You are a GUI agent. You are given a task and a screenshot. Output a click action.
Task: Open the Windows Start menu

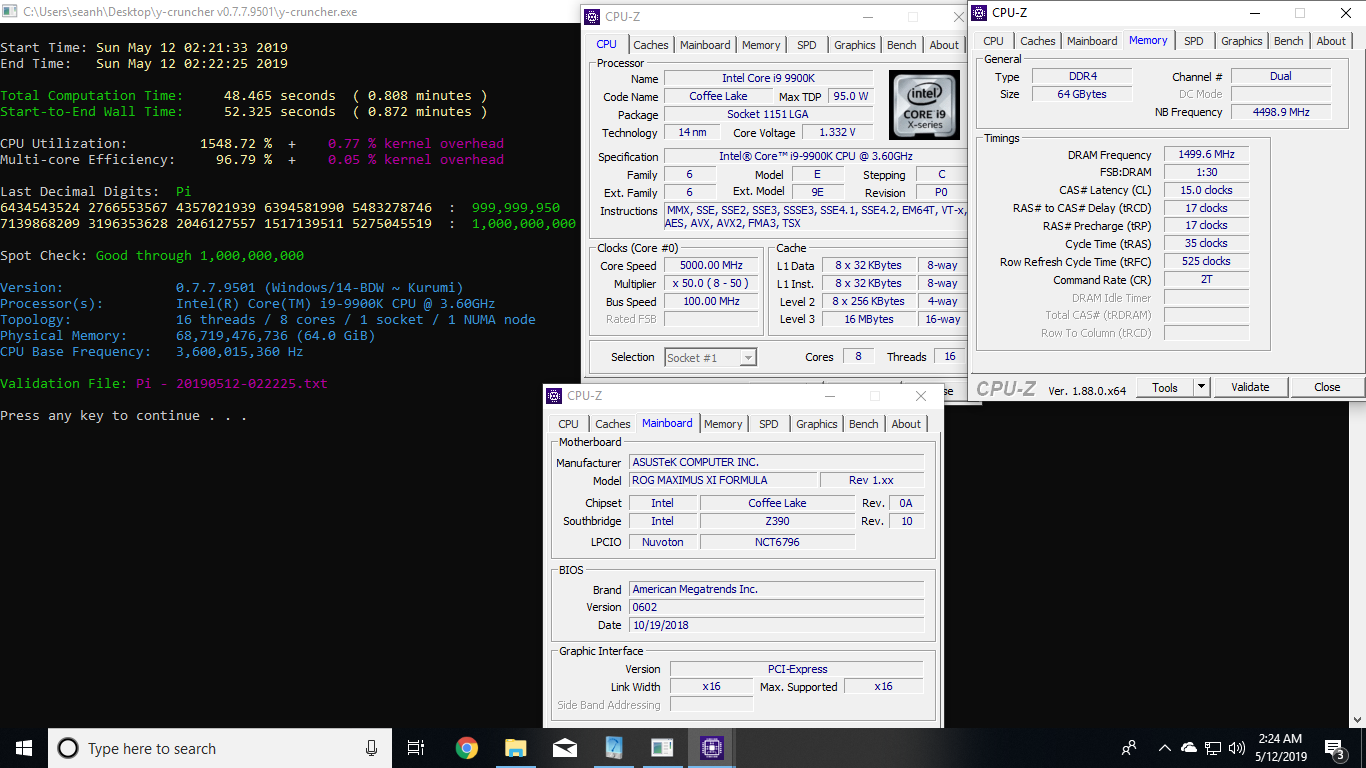click(x=24, y=748)
